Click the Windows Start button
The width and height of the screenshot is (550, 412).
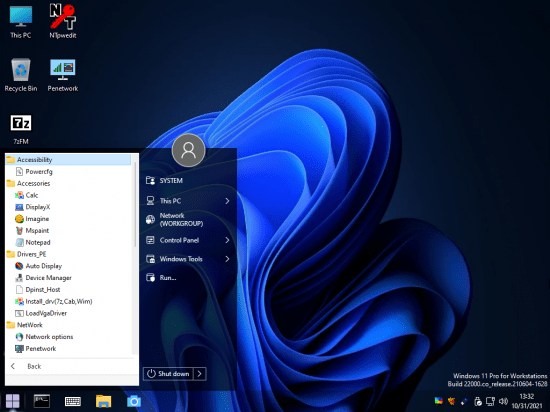13,401
